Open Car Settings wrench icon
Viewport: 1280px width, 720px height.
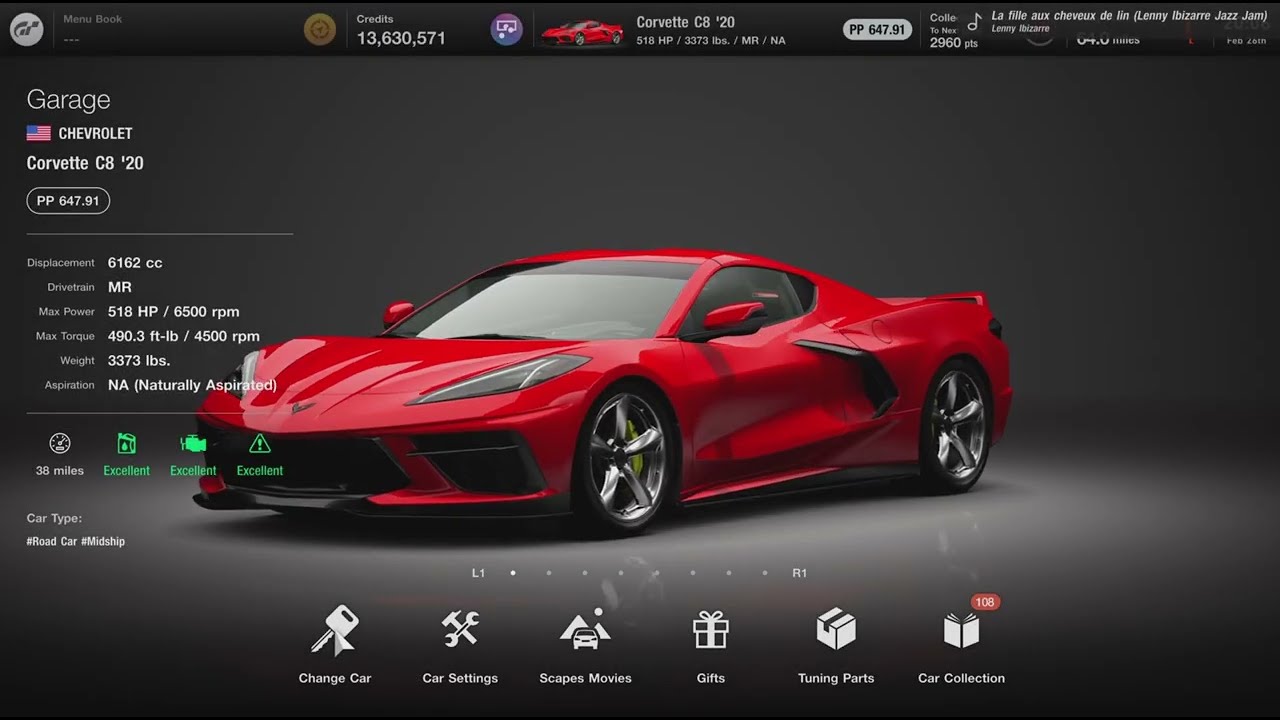460,629
